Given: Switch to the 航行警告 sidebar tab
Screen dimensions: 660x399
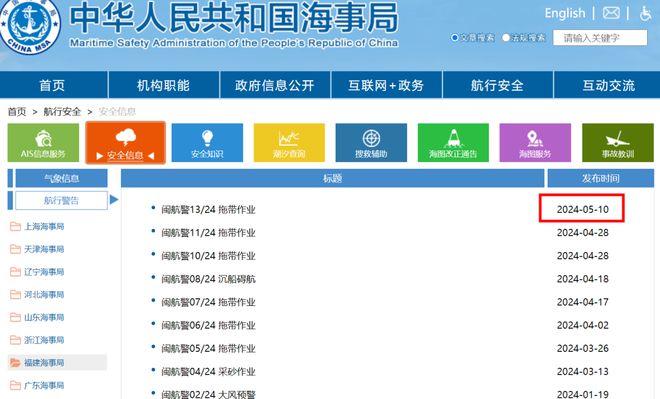Looking at the screenshot, I should coord(61,200).
